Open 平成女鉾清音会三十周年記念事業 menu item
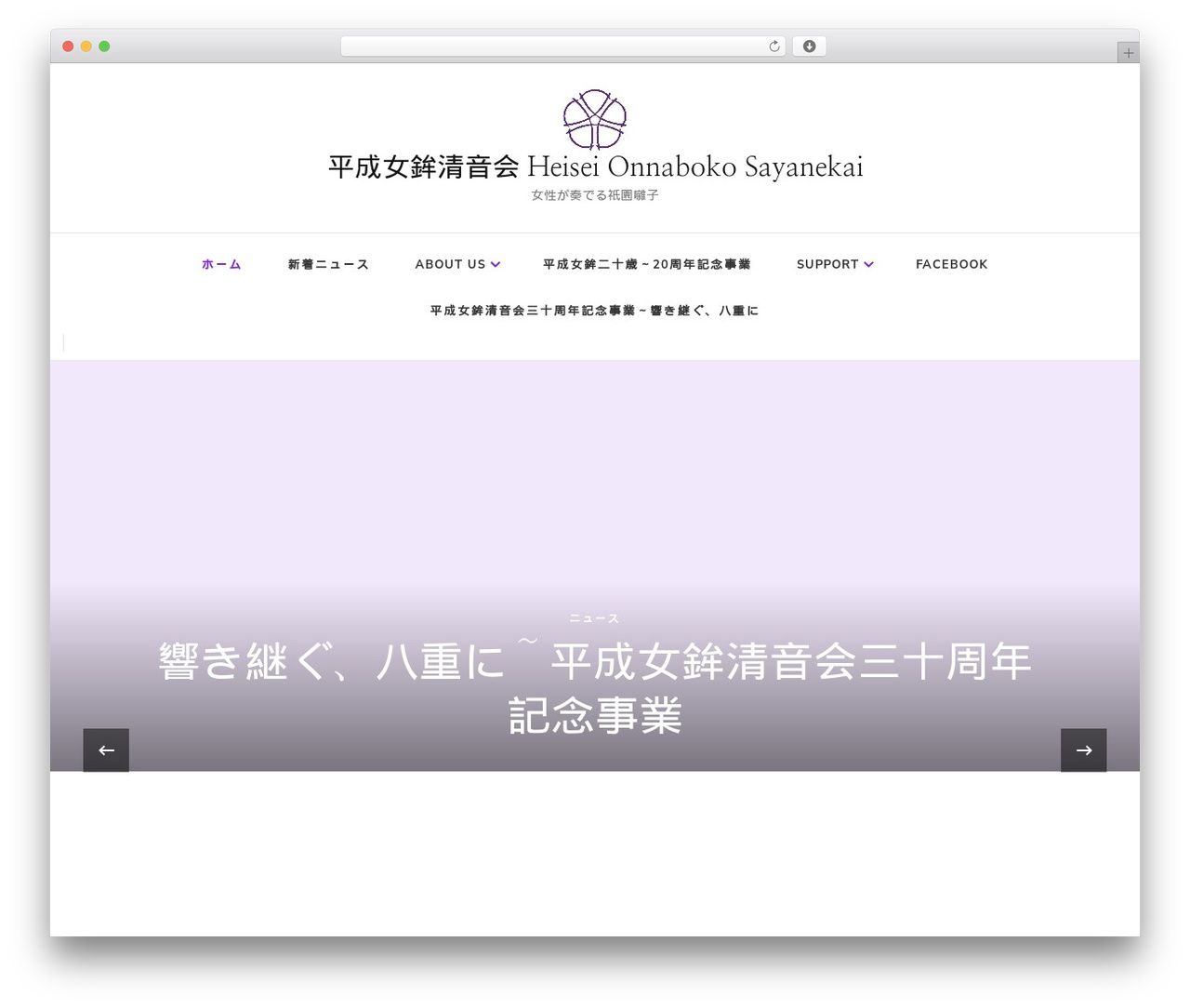The height and width of the screenshot is (1008, 1190). (594, 311)
